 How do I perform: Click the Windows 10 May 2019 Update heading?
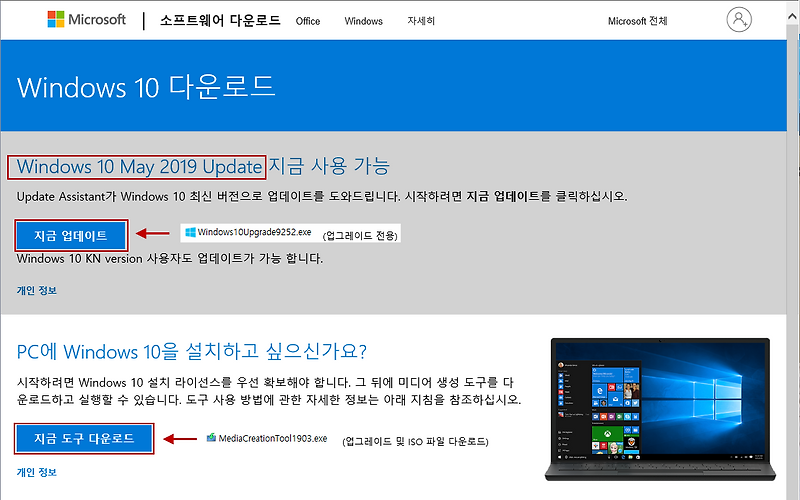(139, 167)
